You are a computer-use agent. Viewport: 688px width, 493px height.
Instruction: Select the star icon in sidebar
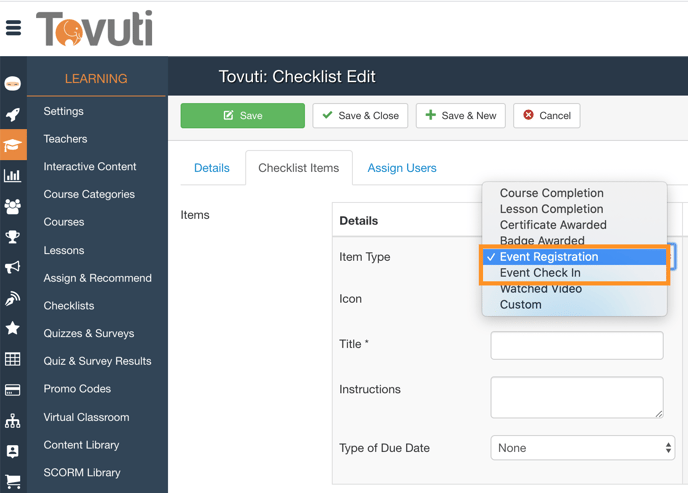tap(13, 328)
